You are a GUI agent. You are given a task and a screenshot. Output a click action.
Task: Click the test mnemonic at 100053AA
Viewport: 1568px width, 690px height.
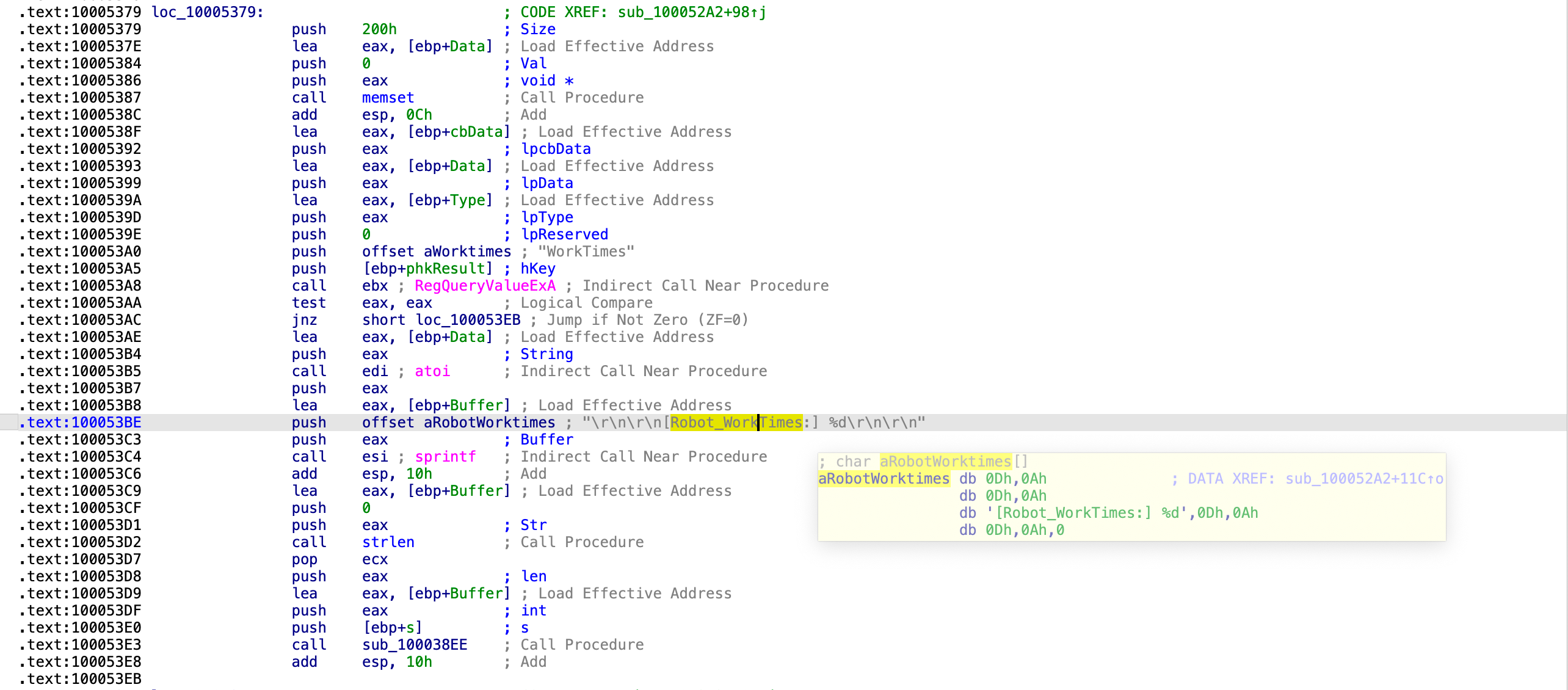(309, 303)
